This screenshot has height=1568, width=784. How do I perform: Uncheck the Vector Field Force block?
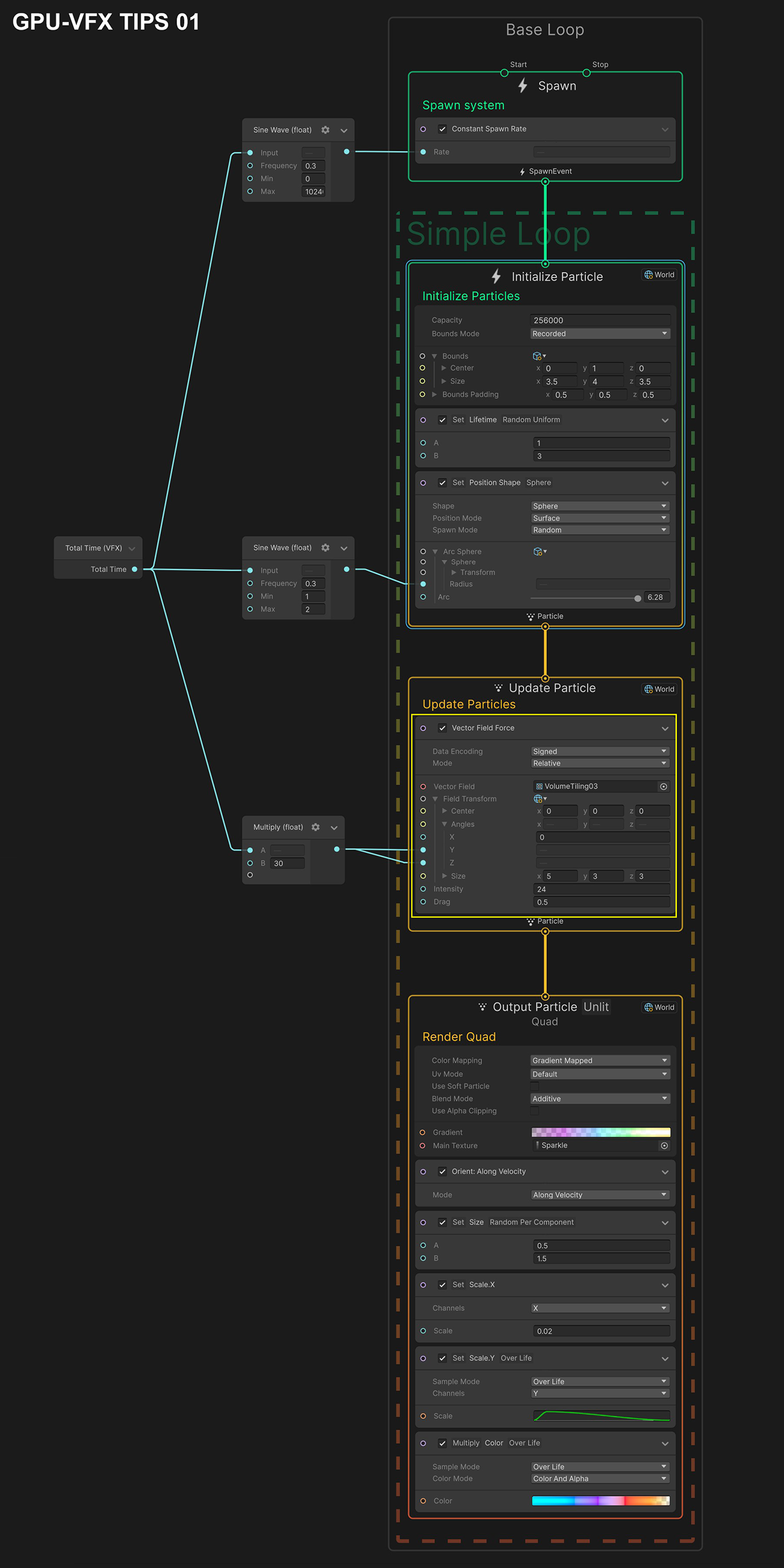tap(442, 728)
